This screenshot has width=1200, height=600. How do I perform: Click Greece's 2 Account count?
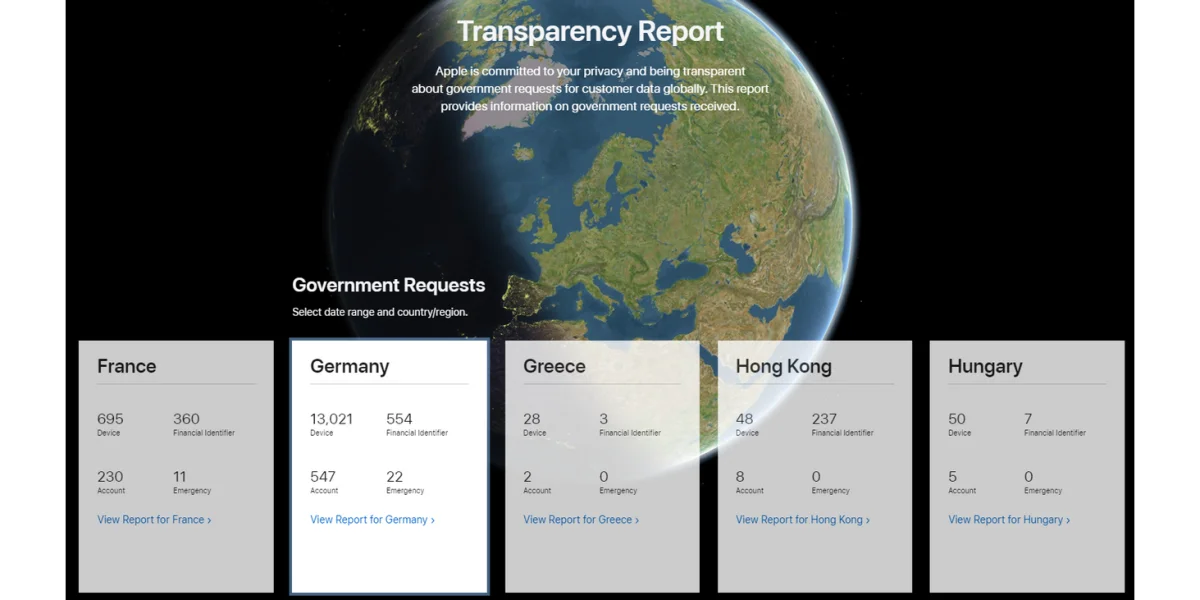(527, 477)
